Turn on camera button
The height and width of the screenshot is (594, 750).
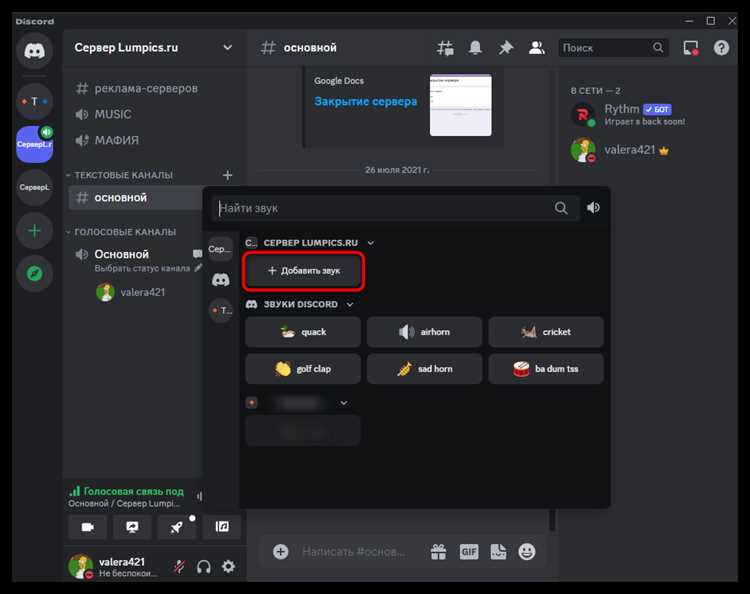click(x=88, y=527)
